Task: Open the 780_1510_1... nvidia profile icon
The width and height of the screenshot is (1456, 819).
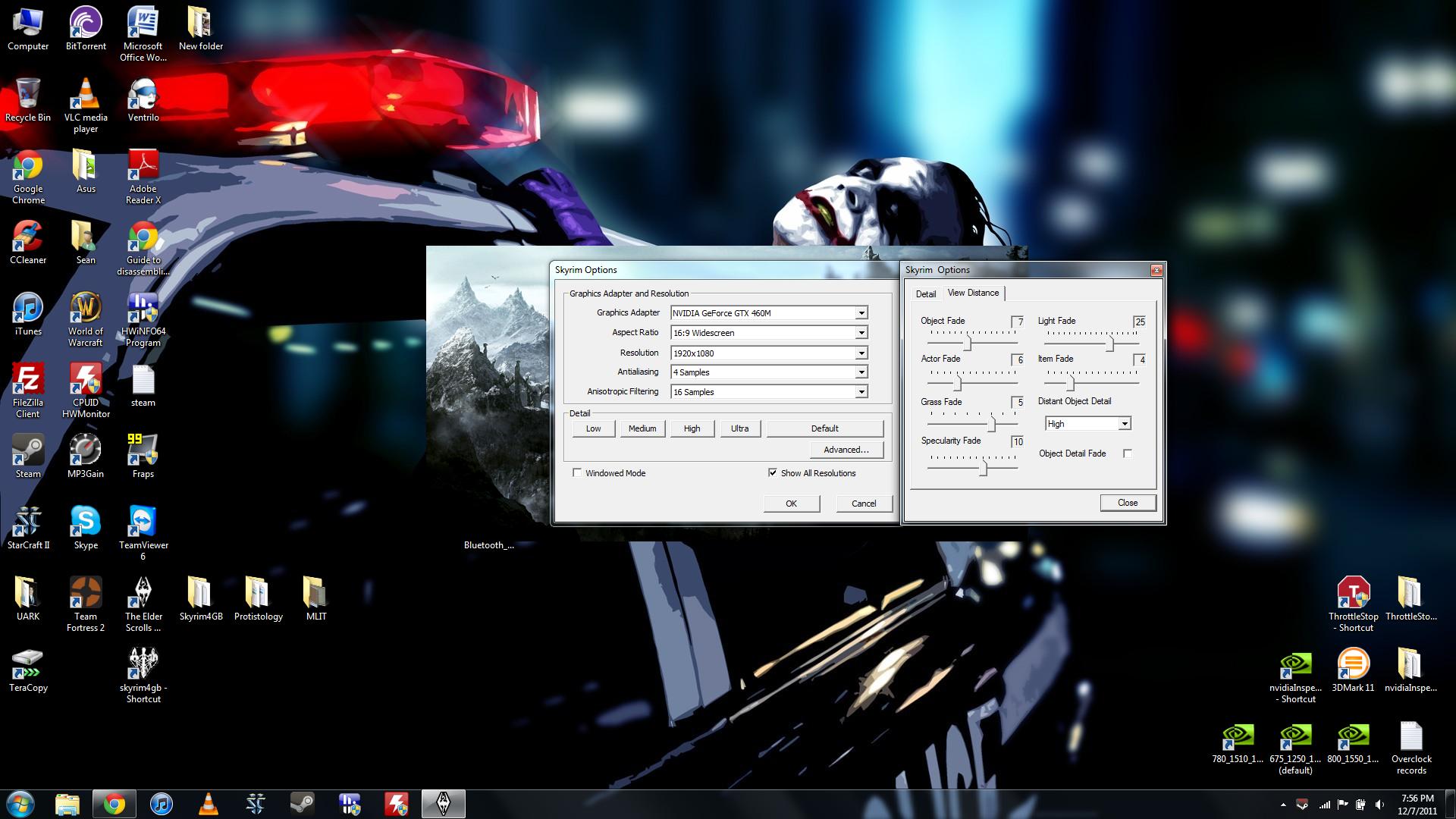Action: pyautogui.click(x=1238, y=742)
